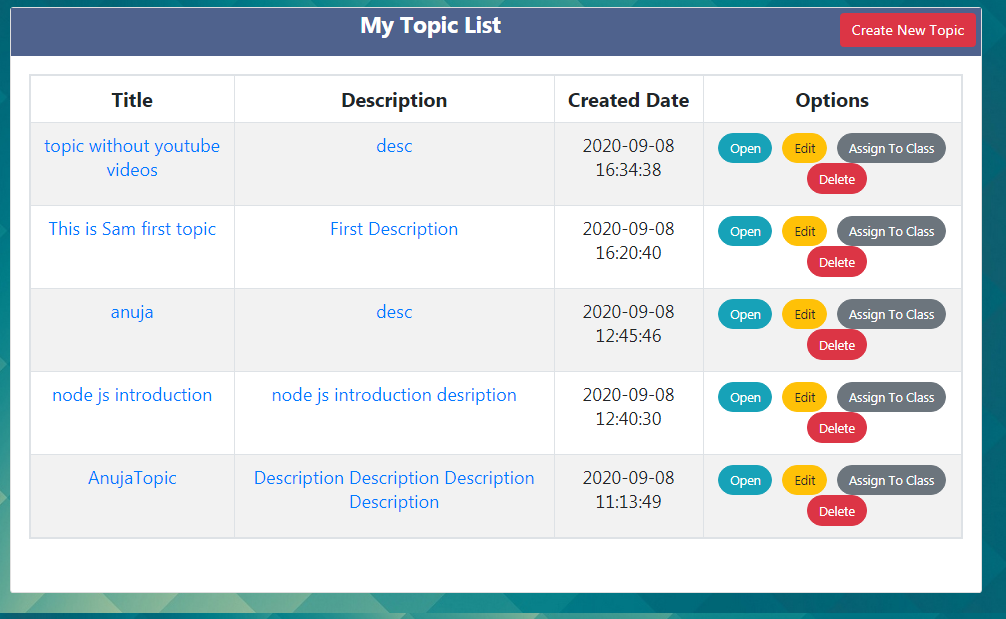
Task: Open the 'topic without youtube videos' topic
Action: pos(744,148)
